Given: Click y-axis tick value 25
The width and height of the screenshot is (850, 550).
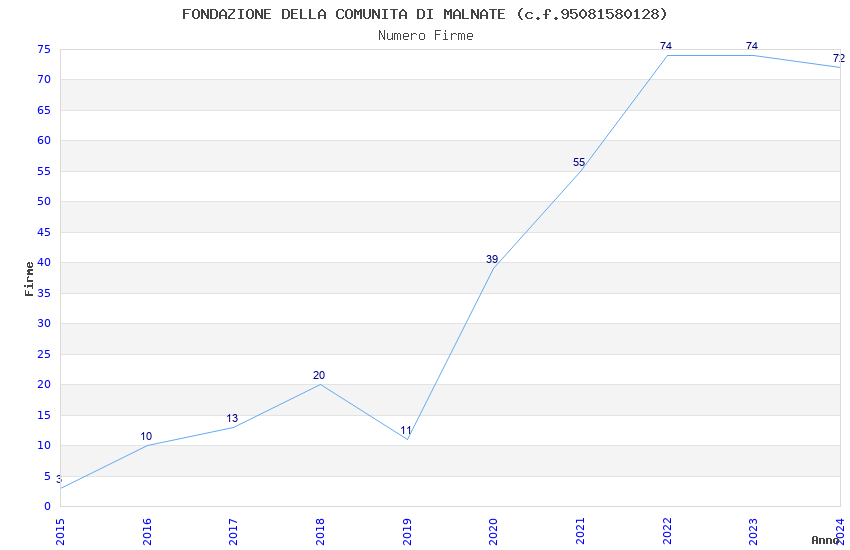Looking at the screenshot, I should click(x=44, y=354).
